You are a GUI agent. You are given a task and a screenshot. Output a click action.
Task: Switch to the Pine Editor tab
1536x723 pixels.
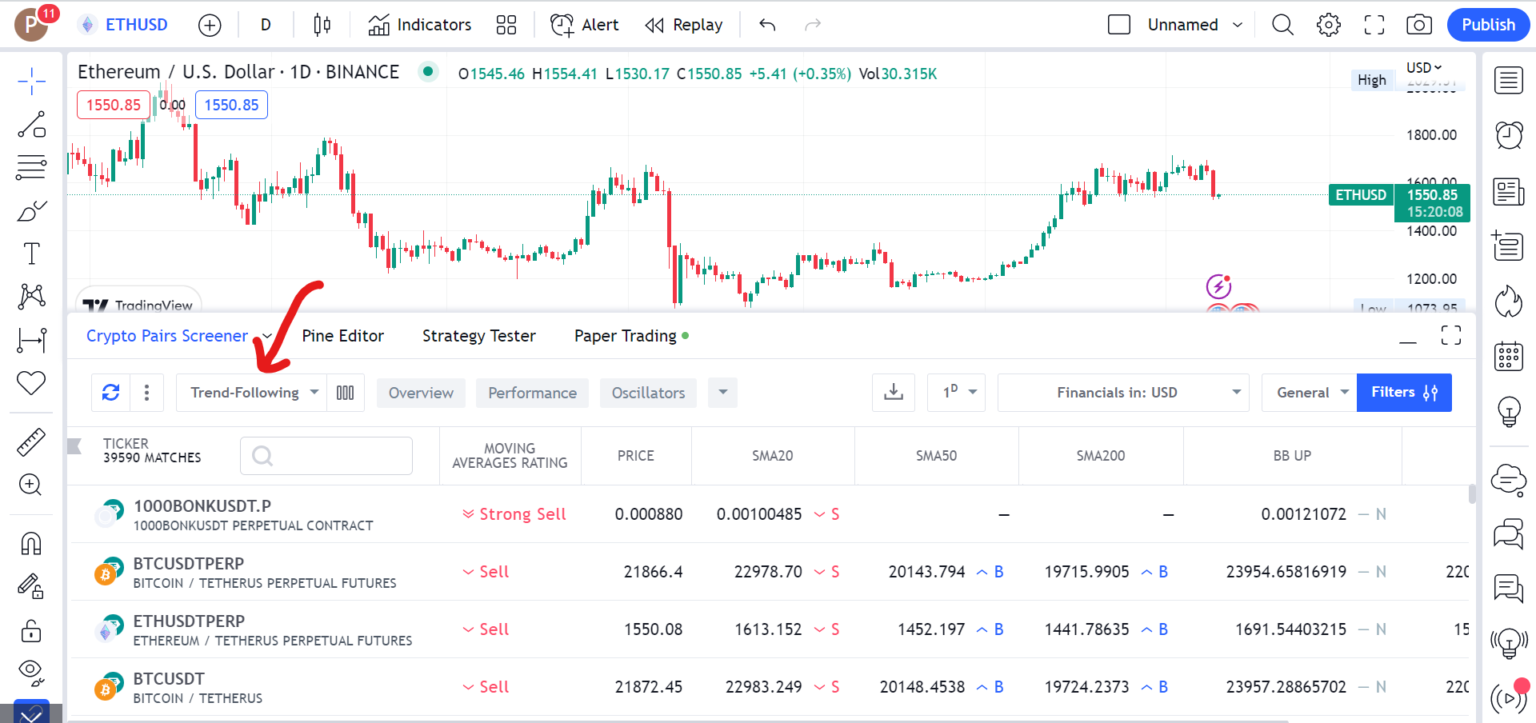point(343,335)
